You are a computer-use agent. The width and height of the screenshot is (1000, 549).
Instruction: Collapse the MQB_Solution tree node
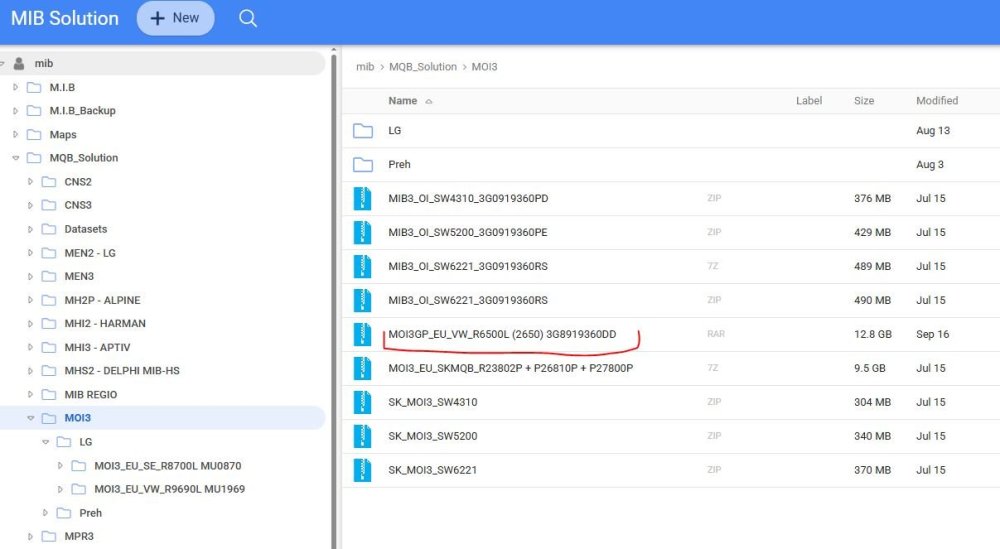click(15, 157)
